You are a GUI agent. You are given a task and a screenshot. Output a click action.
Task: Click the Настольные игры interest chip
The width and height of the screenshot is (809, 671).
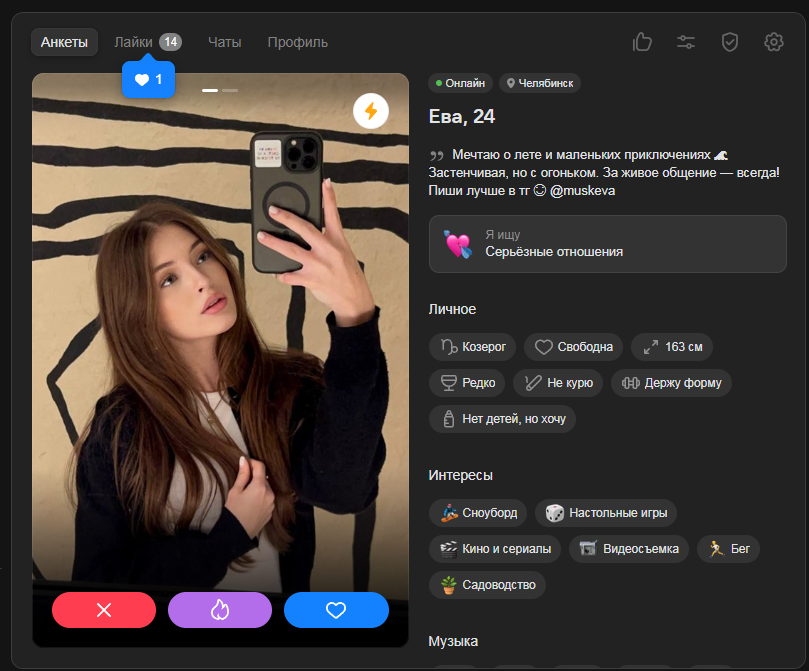tap(606, 513)
